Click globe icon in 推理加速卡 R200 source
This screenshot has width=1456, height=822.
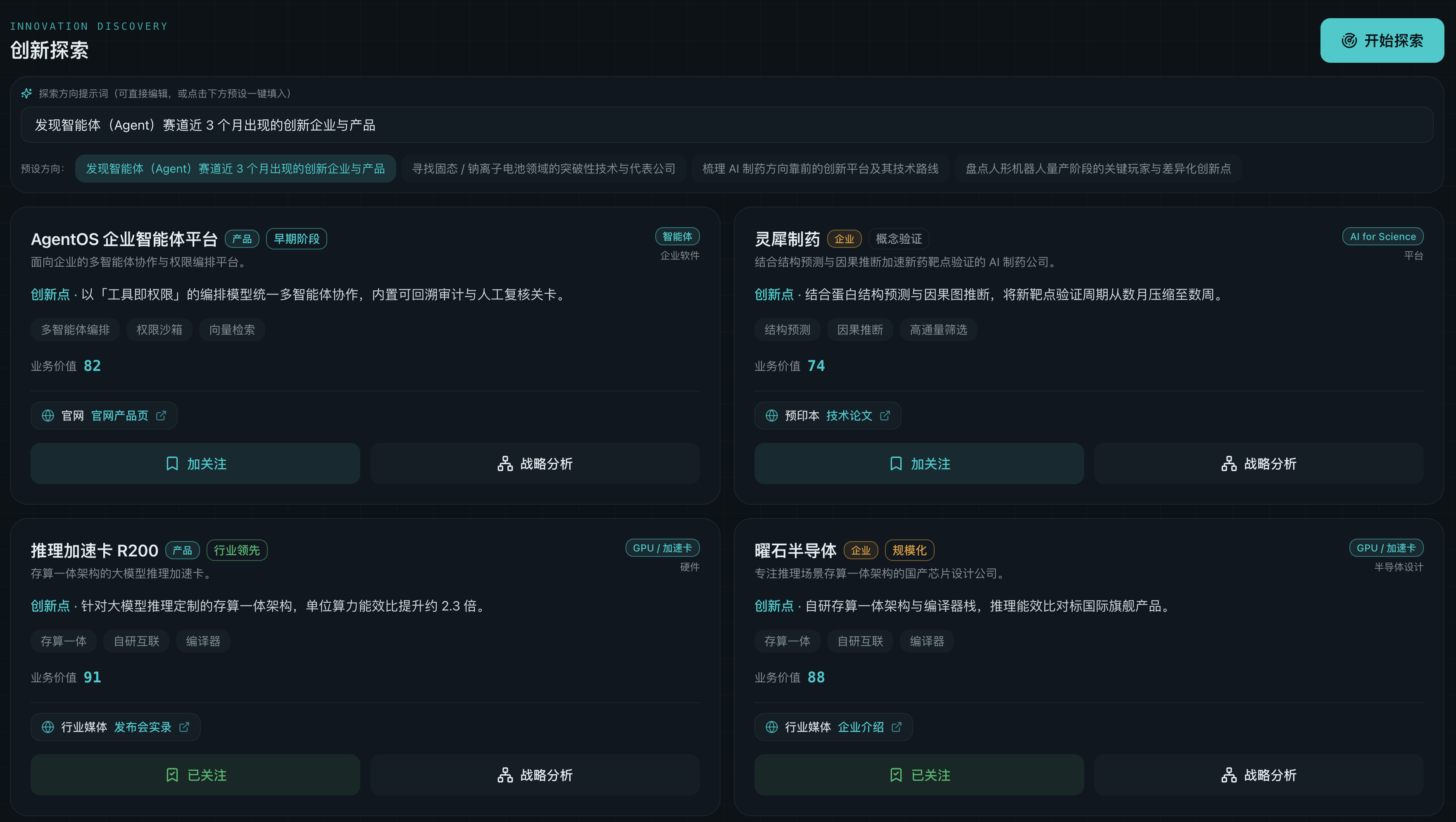48,727
